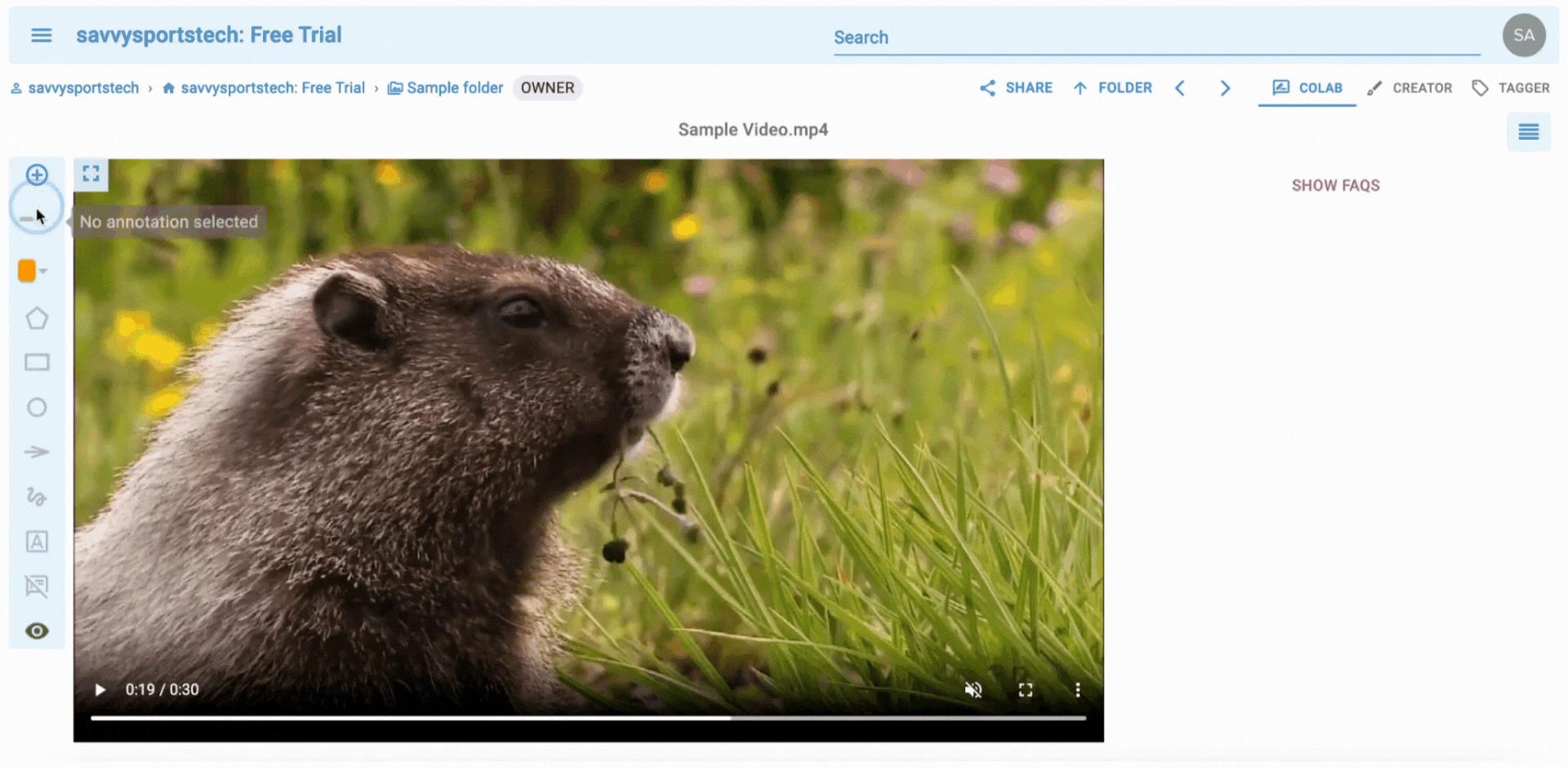
Task: Click into the Search field
Action: tap(1156, 38)
